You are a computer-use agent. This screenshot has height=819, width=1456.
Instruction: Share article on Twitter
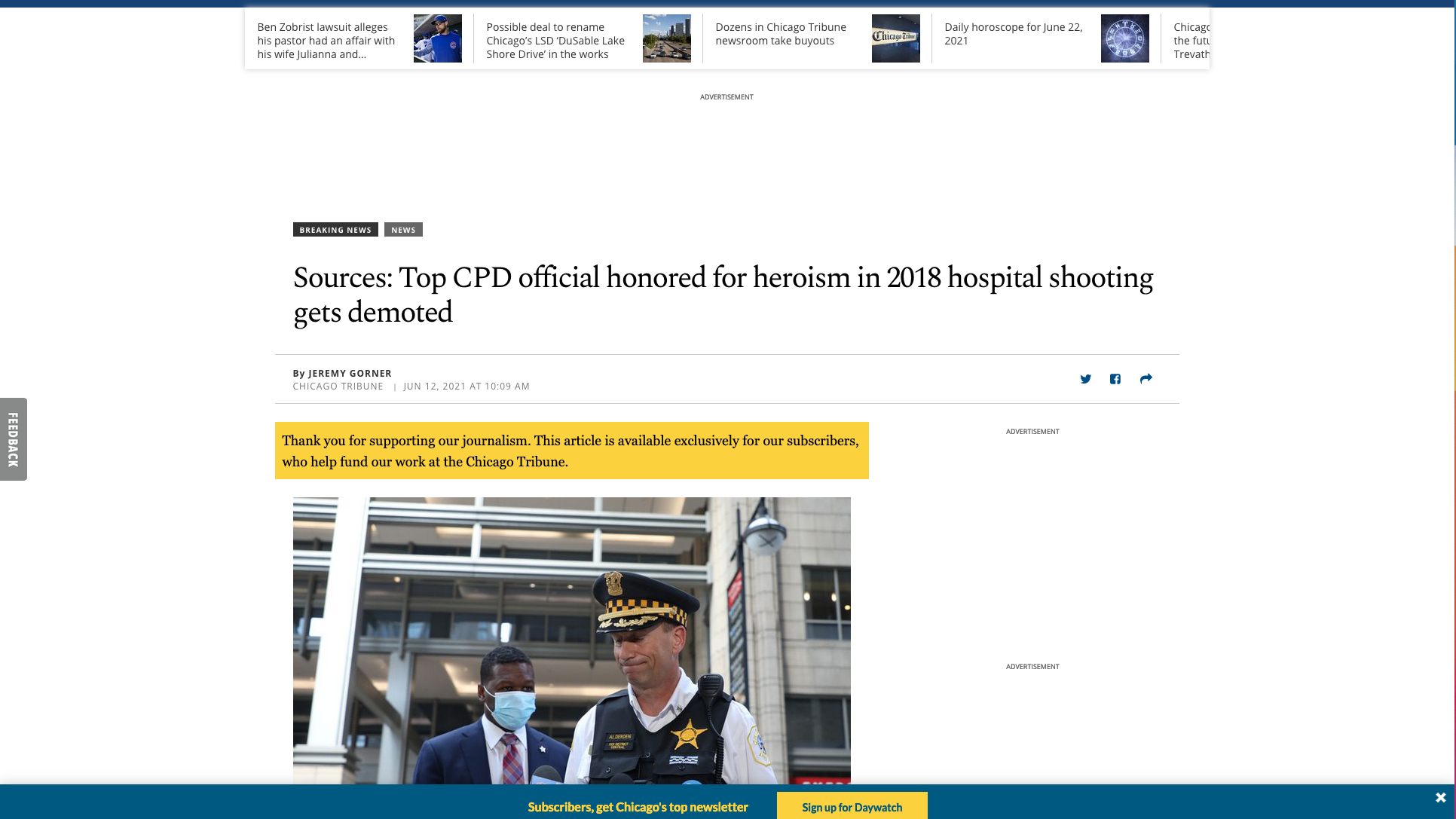click(1085, 379)
